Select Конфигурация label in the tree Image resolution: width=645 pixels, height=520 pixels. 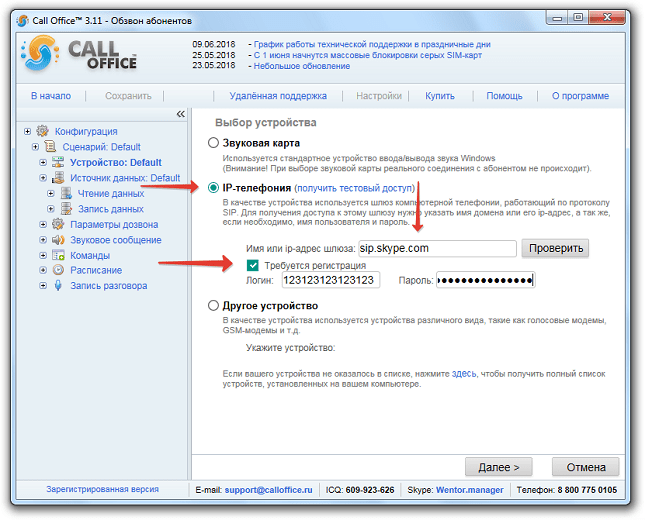pos(86,131)
